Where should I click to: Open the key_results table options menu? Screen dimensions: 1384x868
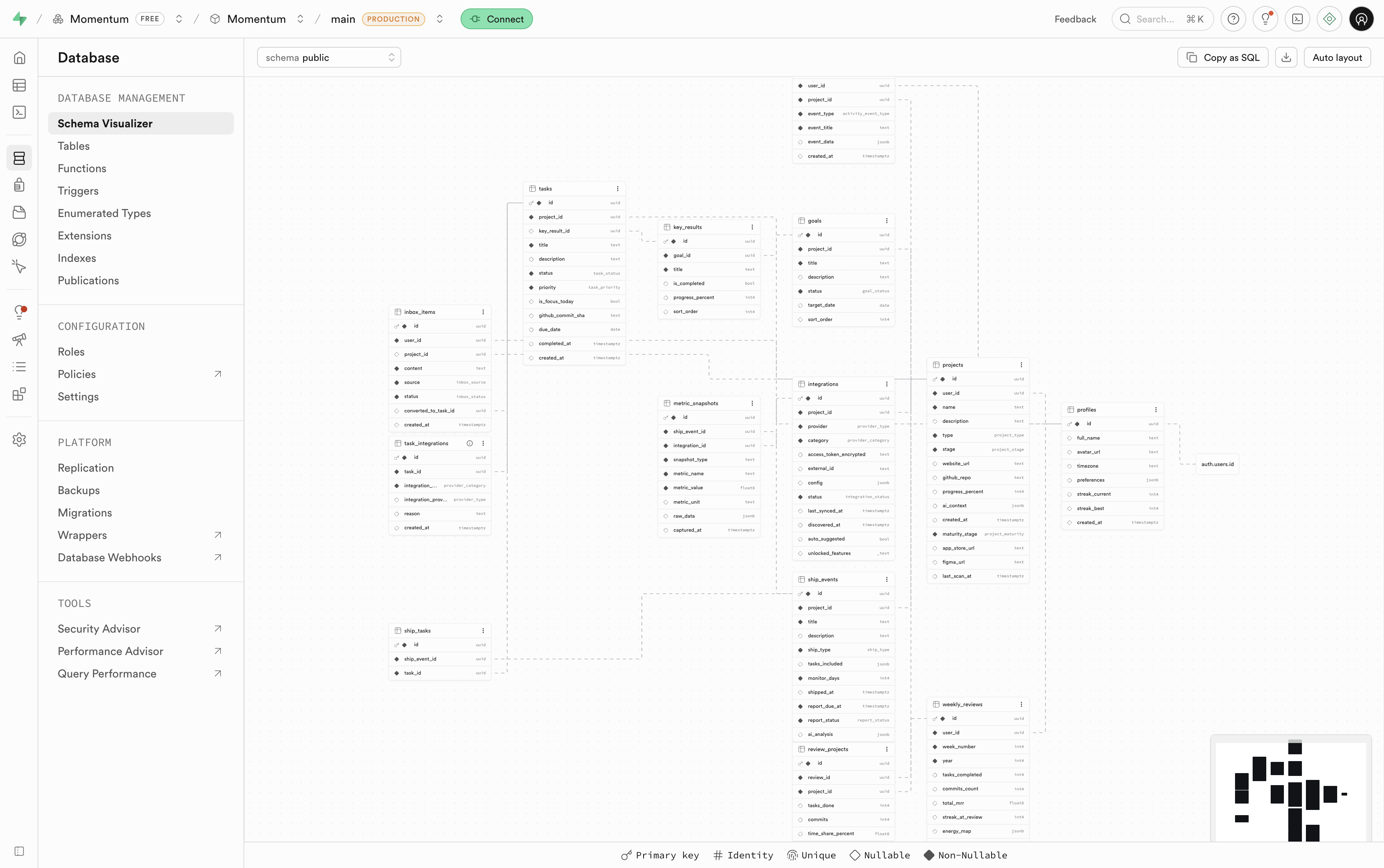[x=752, y=227]
